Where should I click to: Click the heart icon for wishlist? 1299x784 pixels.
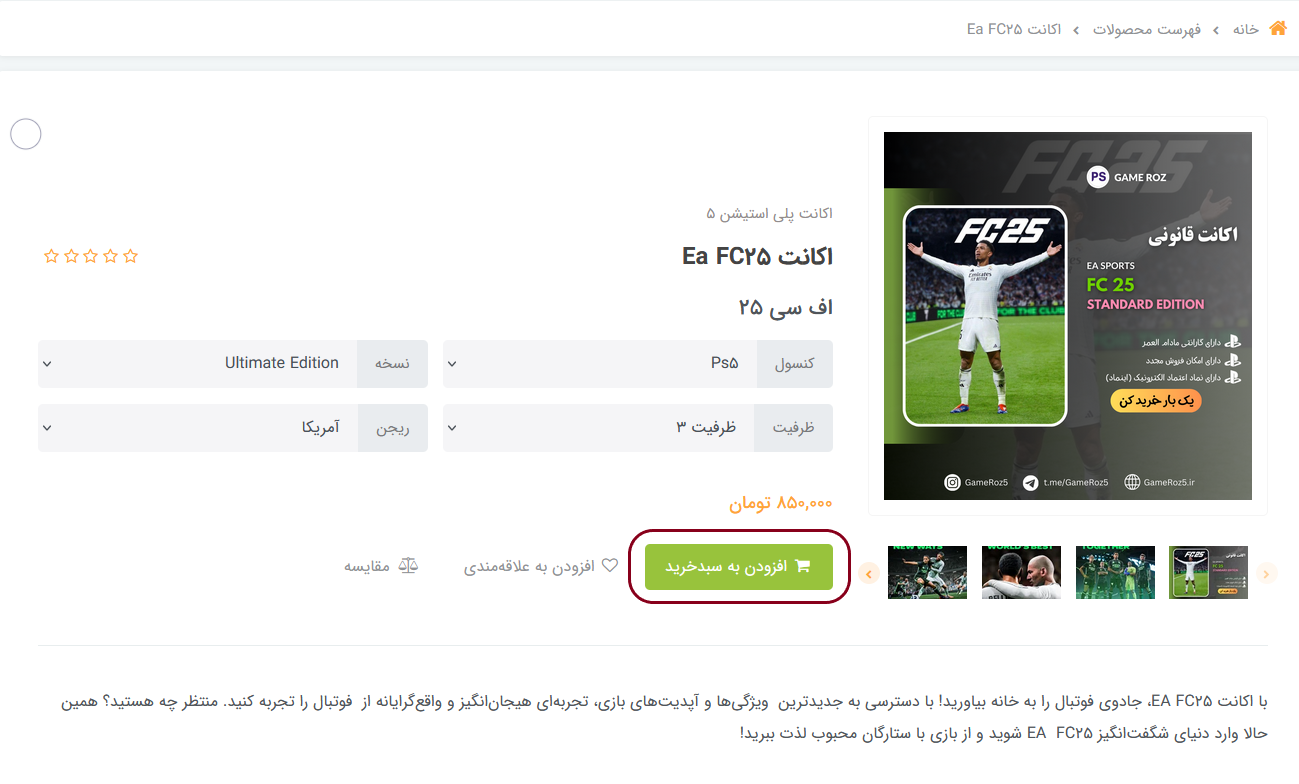point(609,565)
